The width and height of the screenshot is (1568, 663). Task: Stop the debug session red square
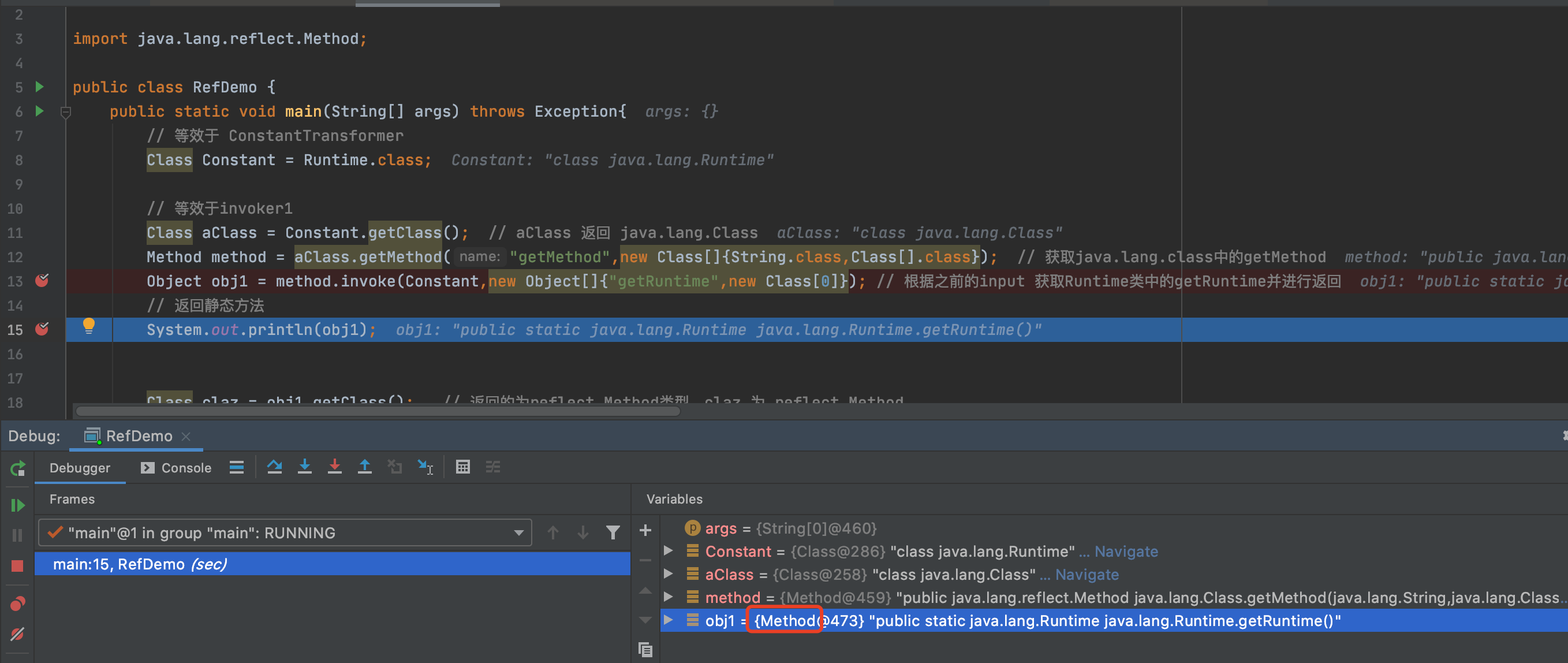coord(17,565)
